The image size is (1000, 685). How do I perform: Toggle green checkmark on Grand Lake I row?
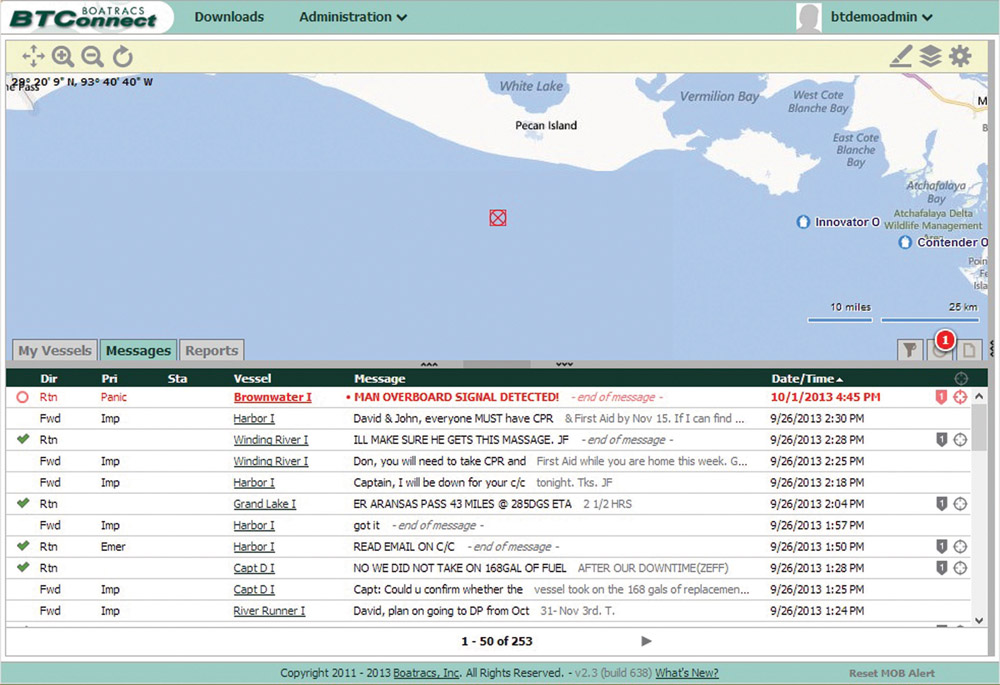pos(23,504)
